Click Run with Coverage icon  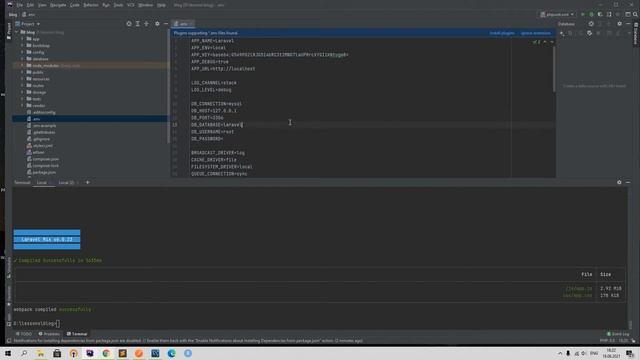(x=600, y=14)
